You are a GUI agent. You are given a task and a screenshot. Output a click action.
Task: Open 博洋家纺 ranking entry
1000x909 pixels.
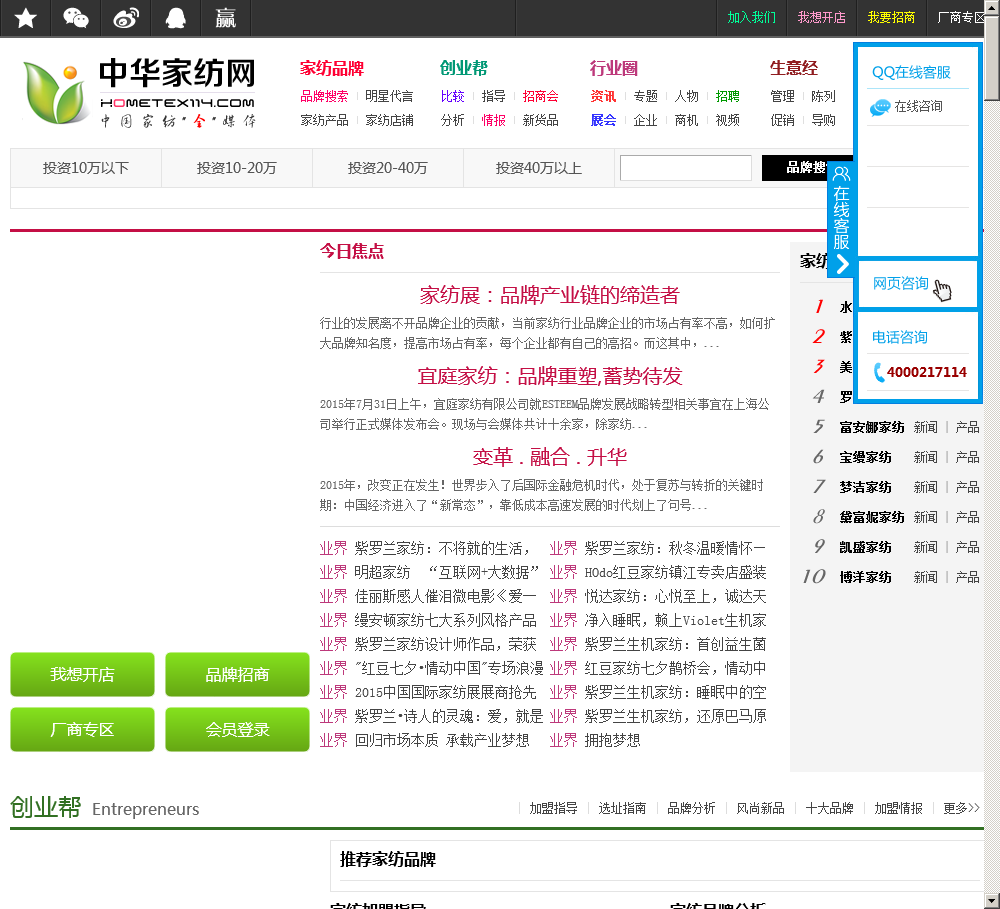(865, 577)
